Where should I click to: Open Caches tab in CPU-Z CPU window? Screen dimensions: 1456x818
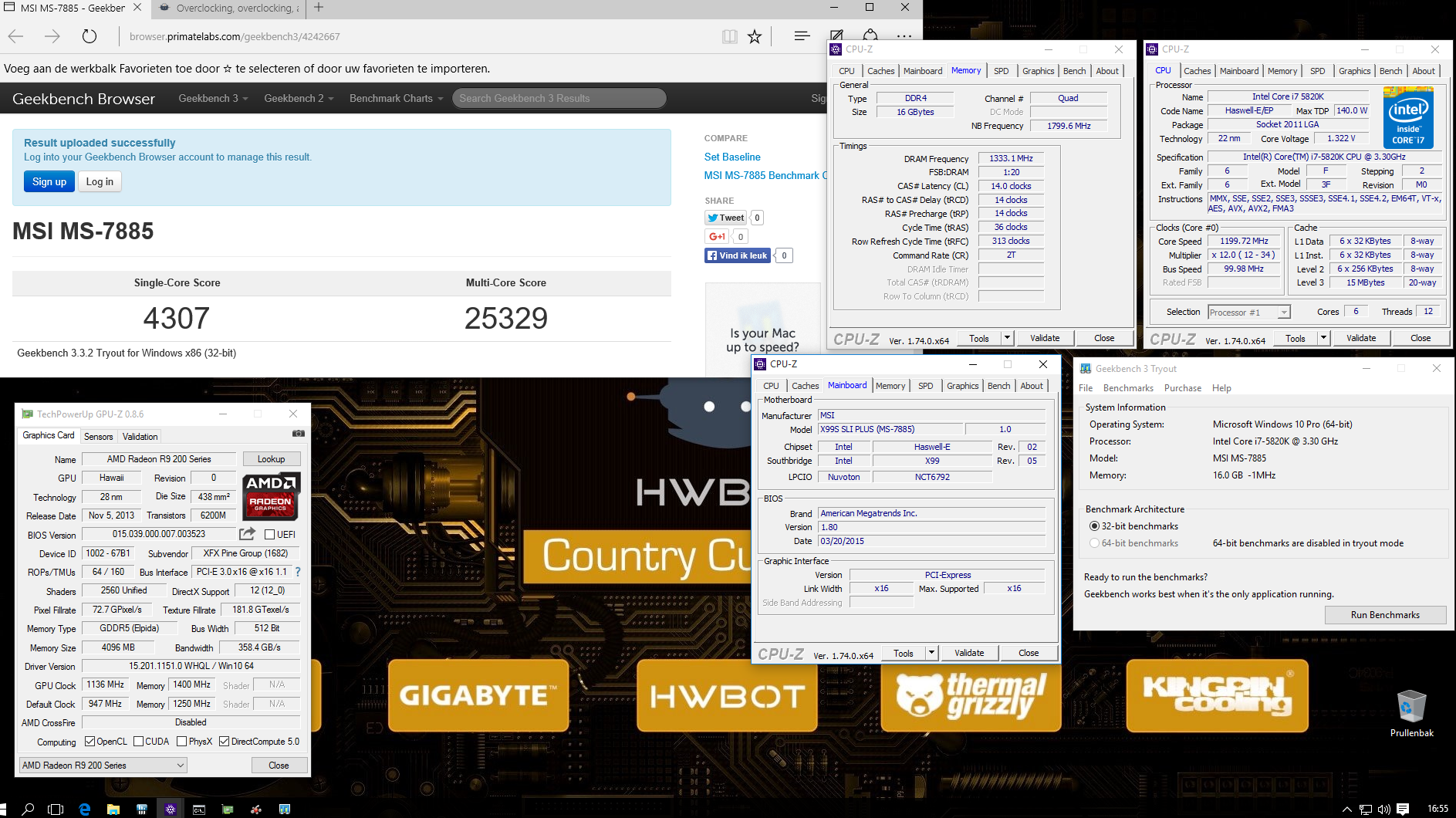[1197, 71]
